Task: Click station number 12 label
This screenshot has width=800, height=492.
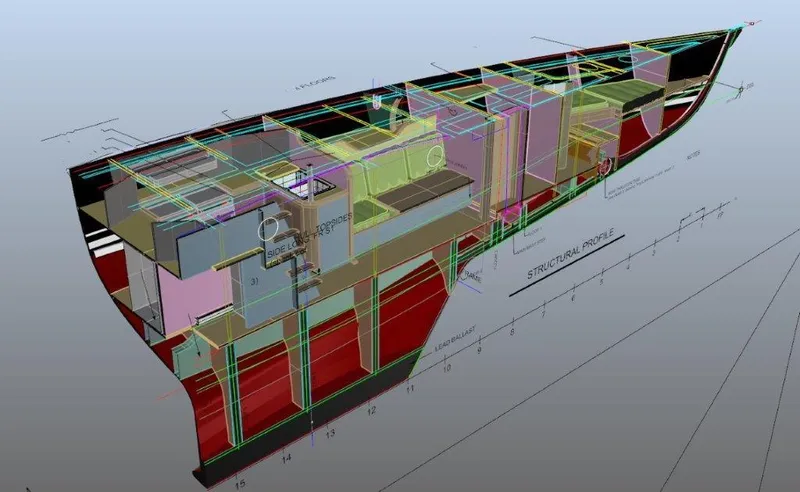Action: pyautogui.click(x=371, y=410)
